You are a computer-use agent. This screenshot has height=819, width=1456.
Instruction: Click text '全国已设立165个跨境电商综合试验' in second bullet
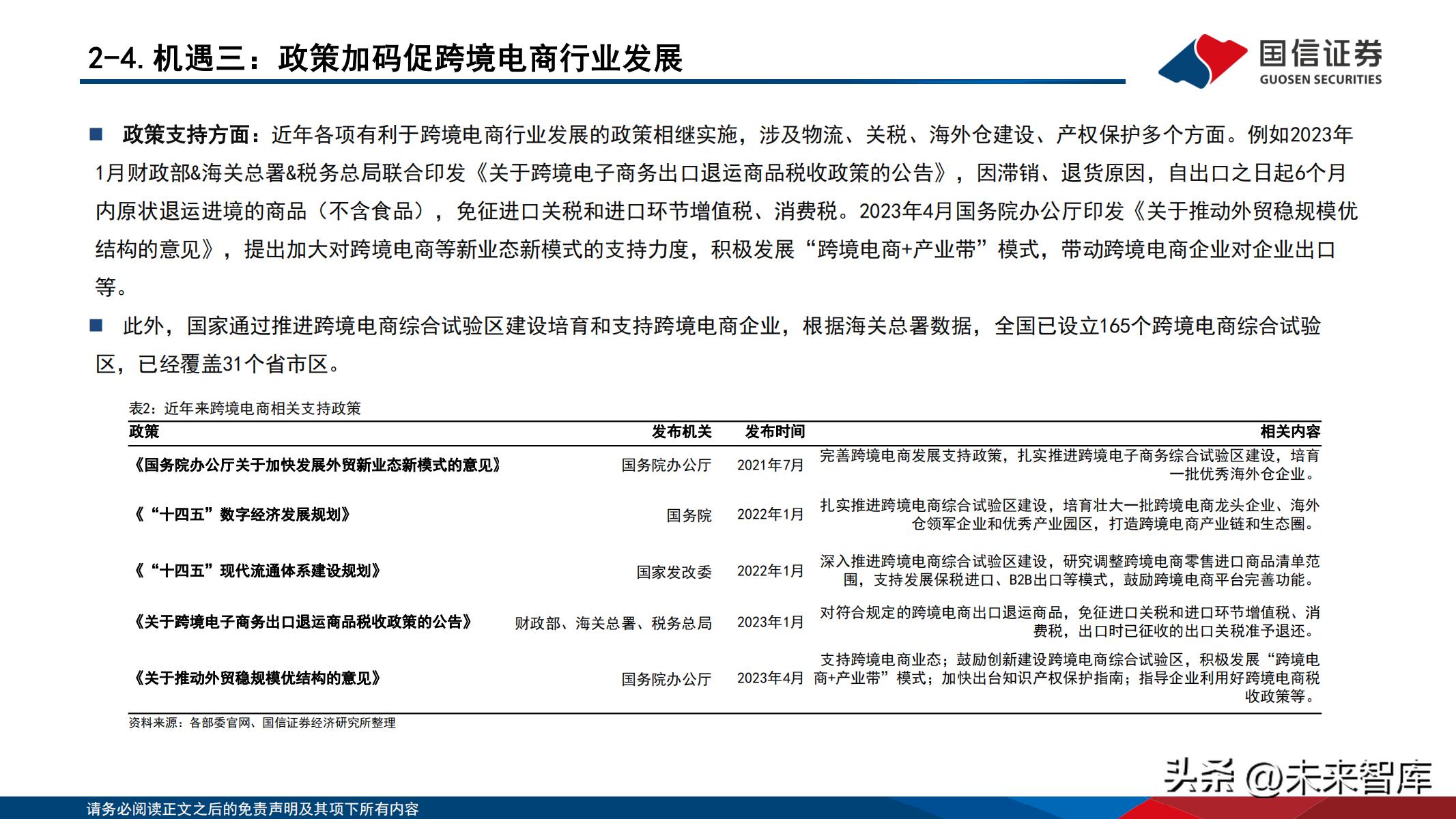[x=1158, y=326]
